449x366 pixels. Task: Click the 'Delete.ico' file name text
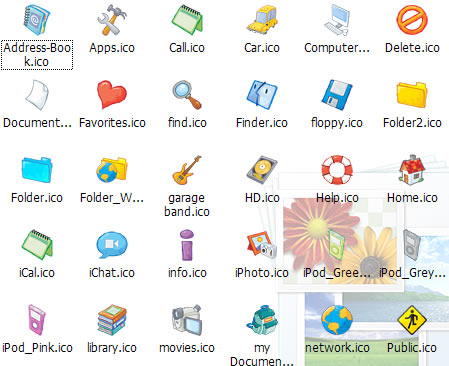click(x=412, y=48)
